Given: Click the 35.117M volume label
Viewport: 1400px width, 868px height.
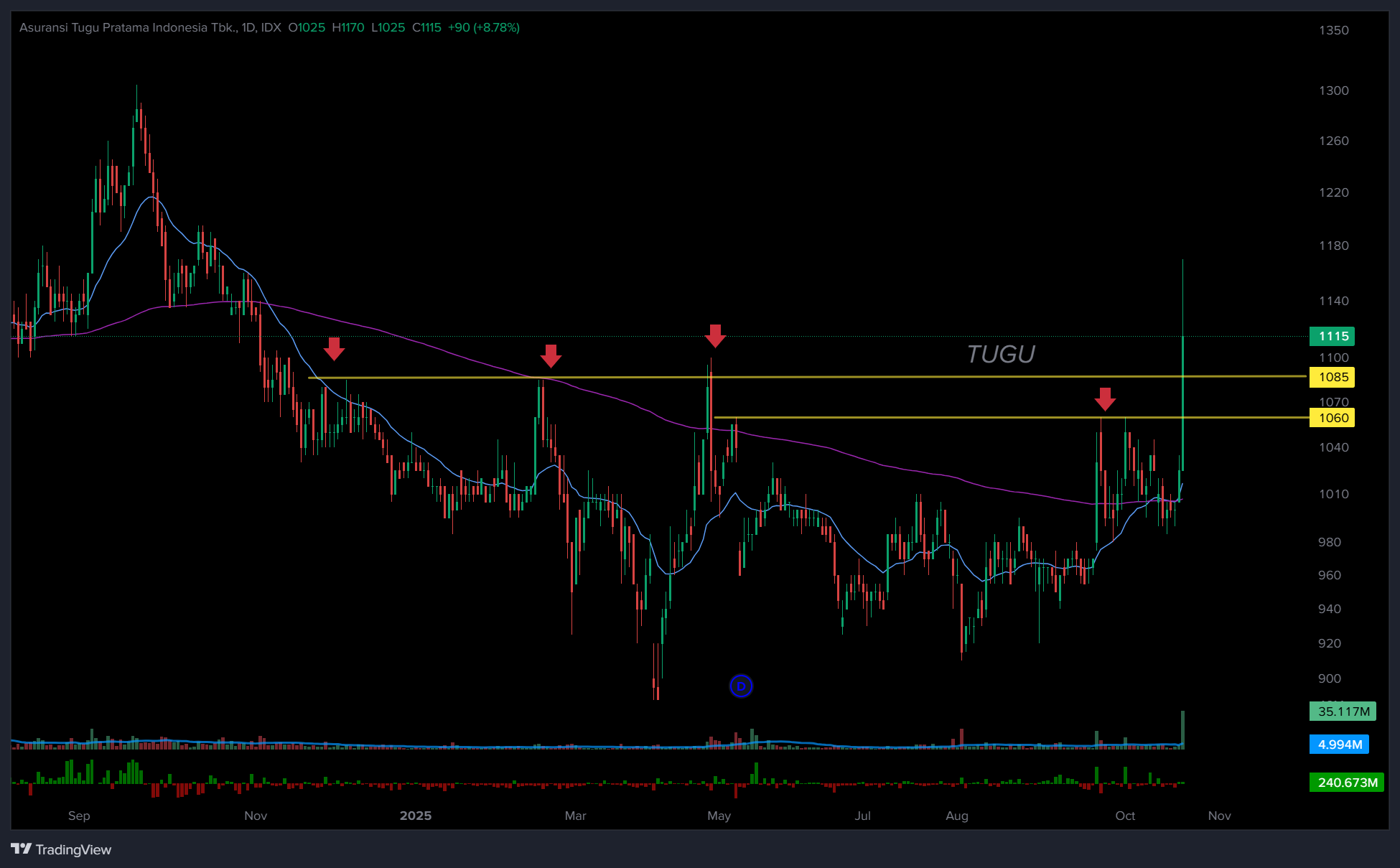Looking at the screenshot, I should click(x=1343, y=711).
